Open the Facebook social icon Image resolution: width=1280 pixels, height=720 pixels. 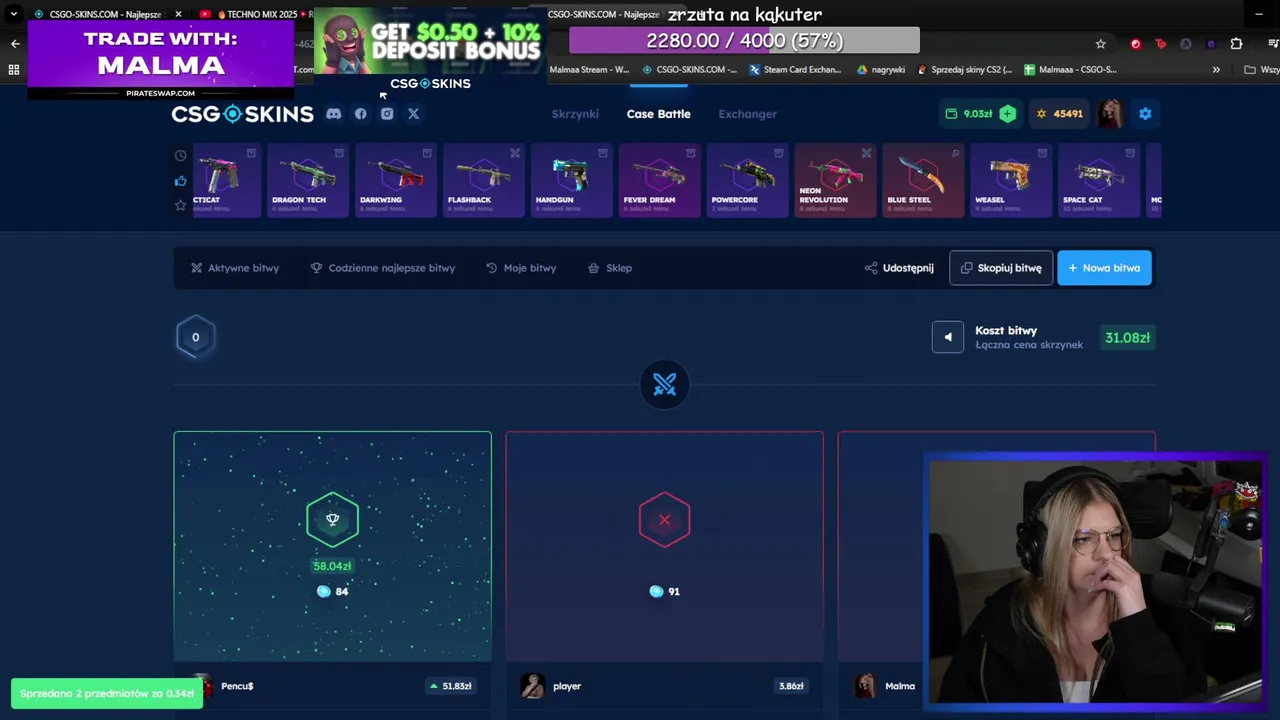click(361, 114)
